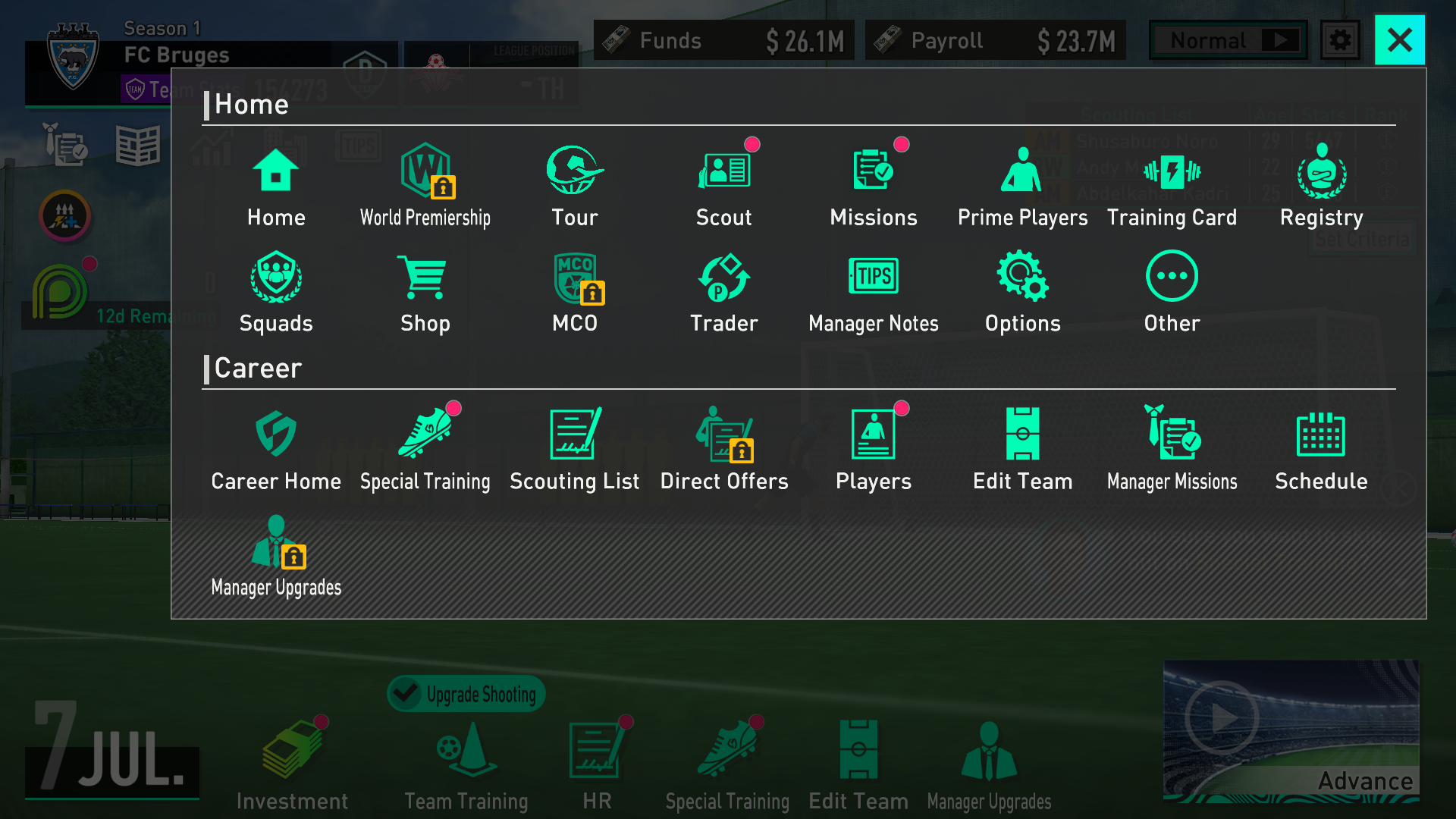Open Team Training in the bottom bar
The width and height of the screenshot is (1456, 819).
(466, 764)
